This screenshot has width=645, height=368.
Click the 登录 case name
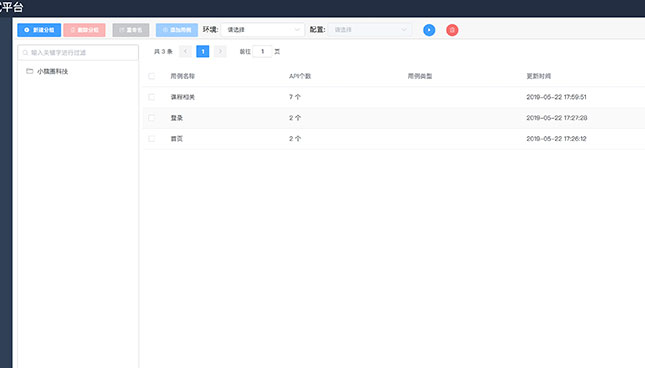pyautogui.click(x=176, y=118)
